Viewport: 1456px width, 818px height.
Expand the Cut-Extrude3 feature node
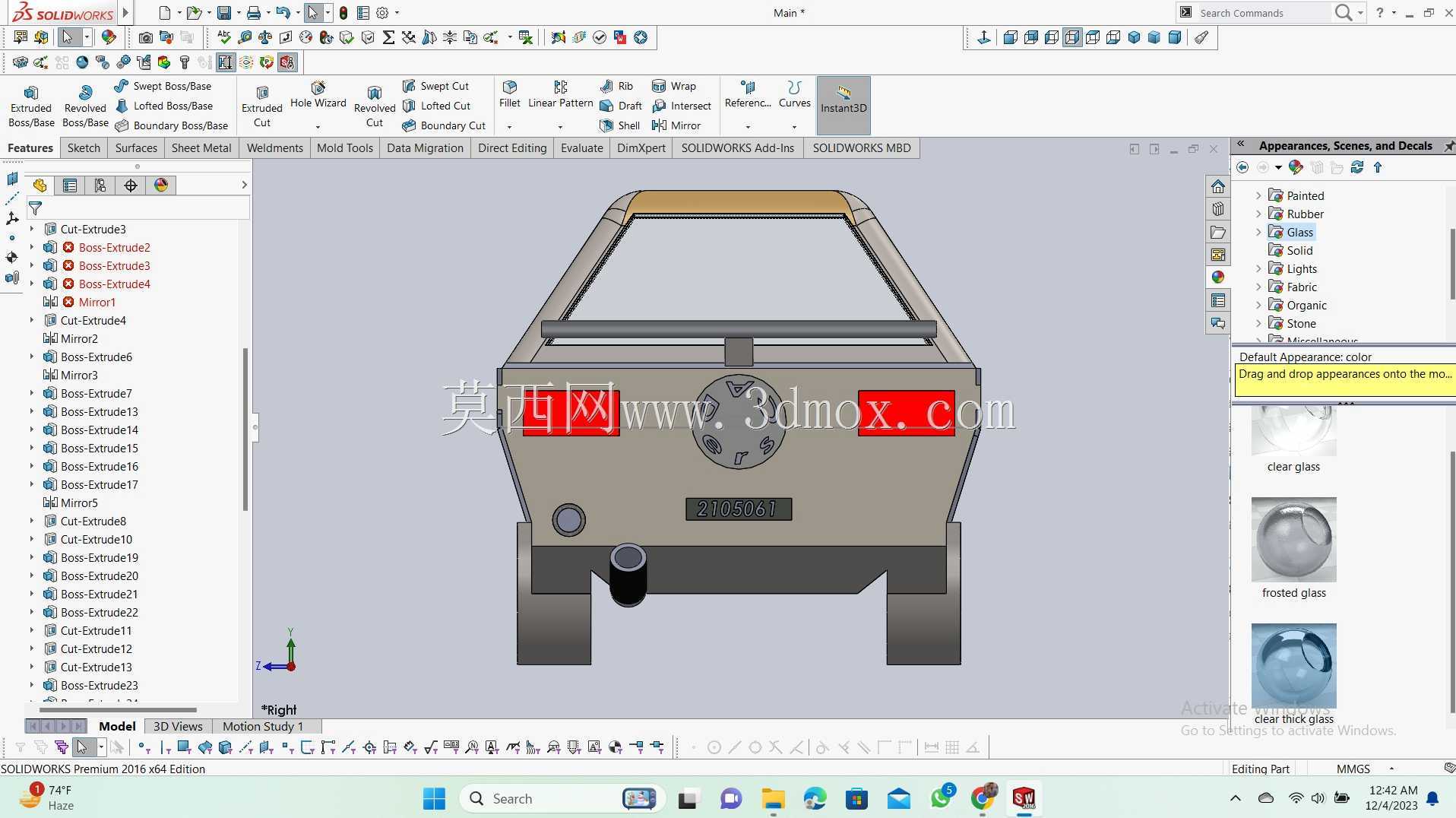tap(32, 229)
